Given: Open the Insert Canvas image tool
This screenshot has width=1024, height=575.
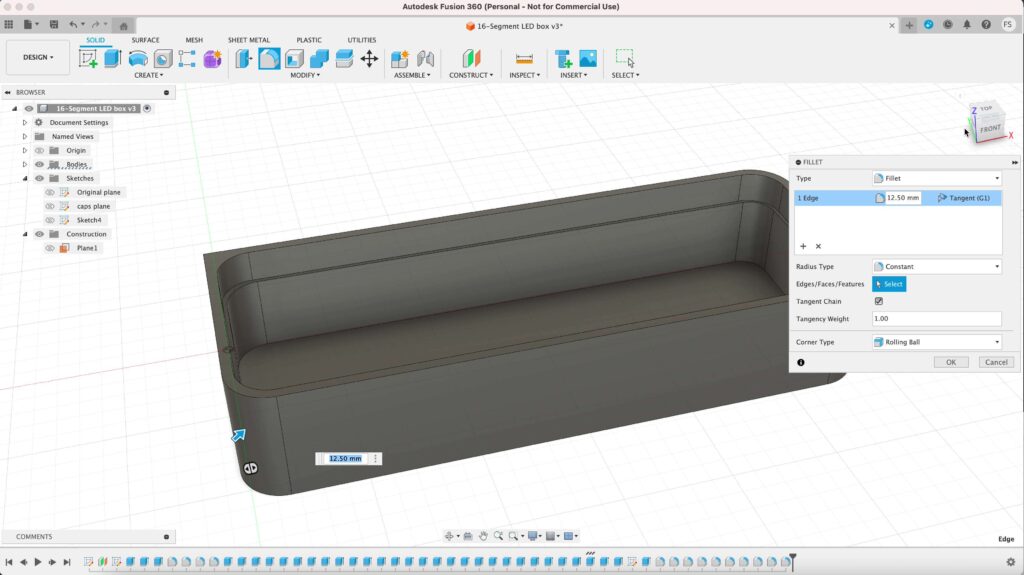Looking at the screenshot, I should point(588,59).
